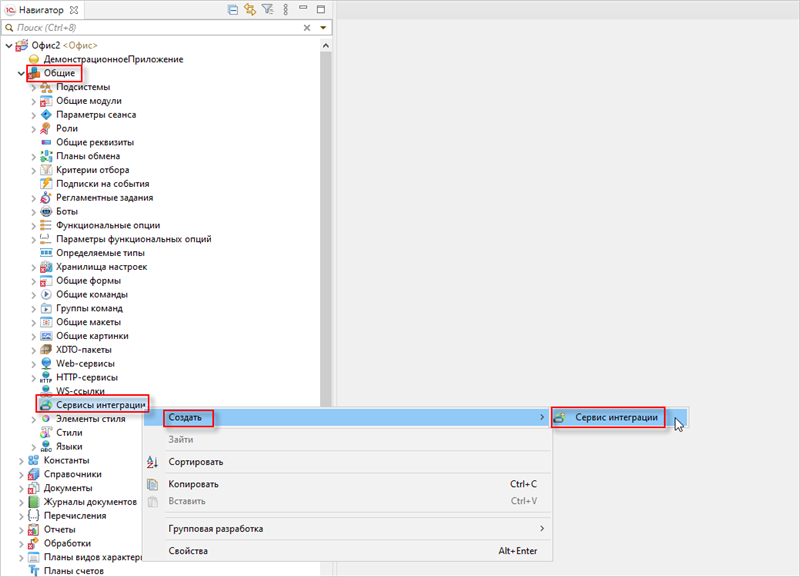The image size is (800, 577).
Task: Click the Navigator search input field
Action: (150, 27)
